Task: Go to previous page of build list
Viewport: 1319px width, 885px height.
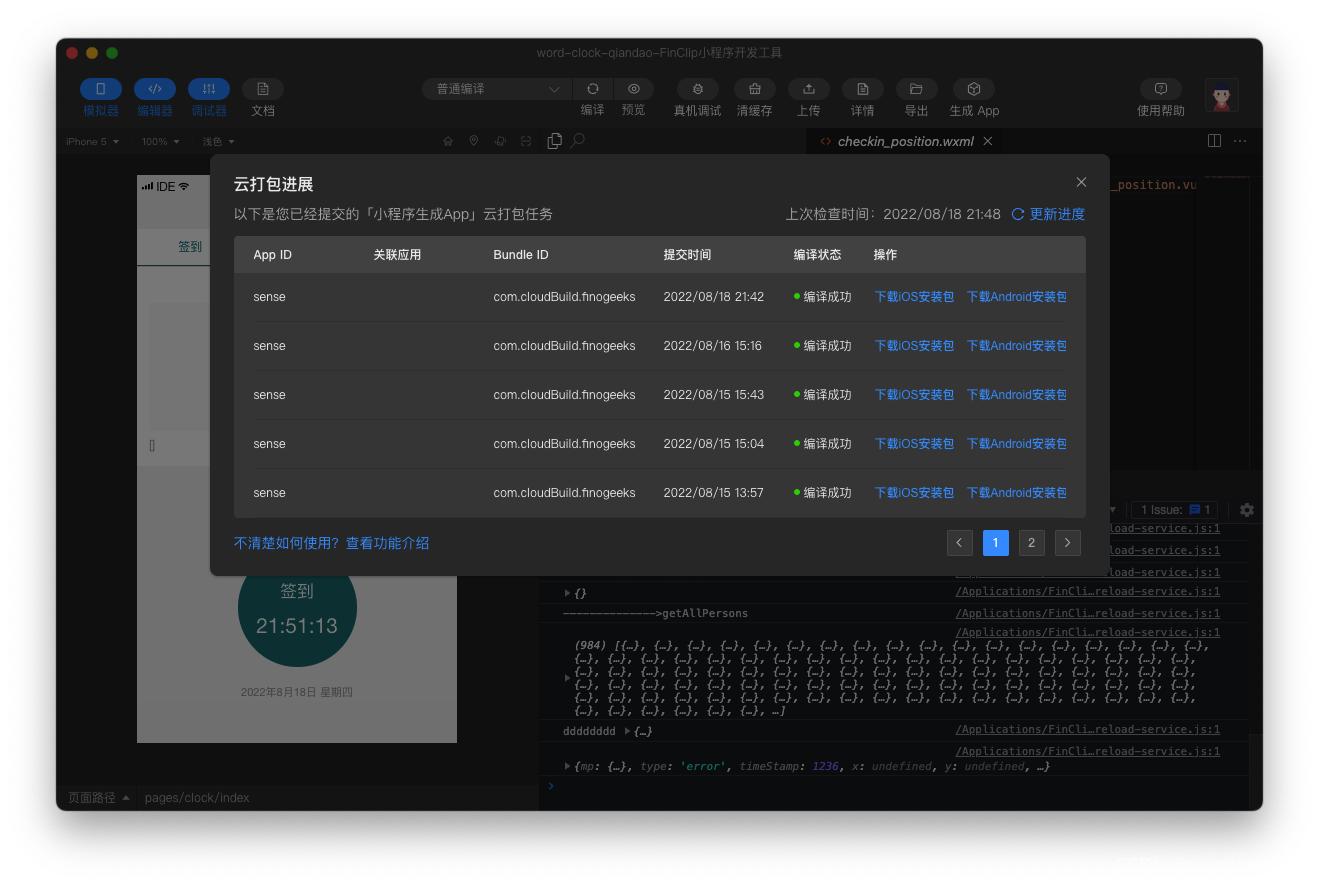Action: tap(959, 542)
